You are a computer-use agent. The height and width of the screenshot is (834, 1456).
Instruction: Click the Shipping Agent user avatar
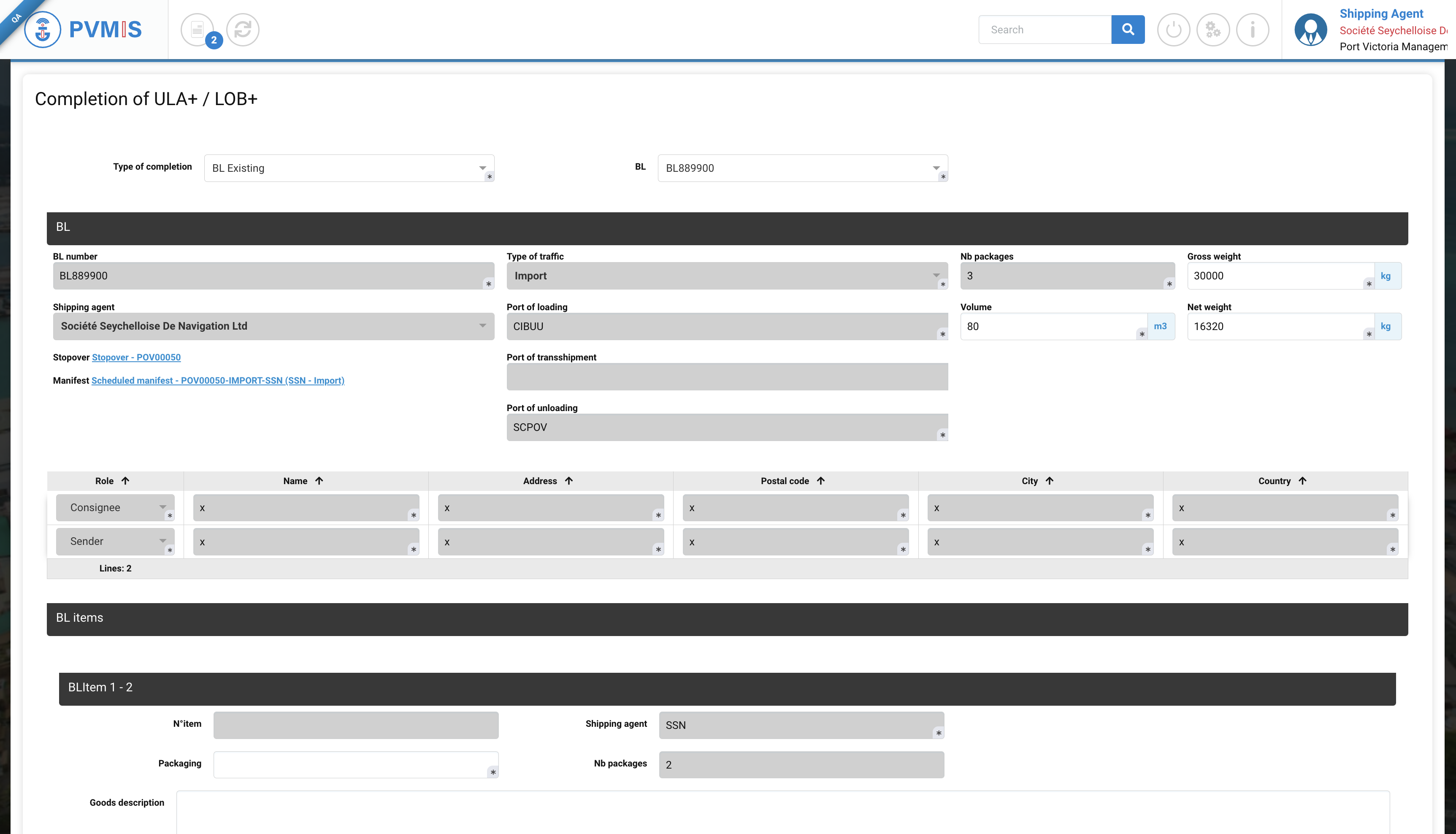pos(1310,29)
